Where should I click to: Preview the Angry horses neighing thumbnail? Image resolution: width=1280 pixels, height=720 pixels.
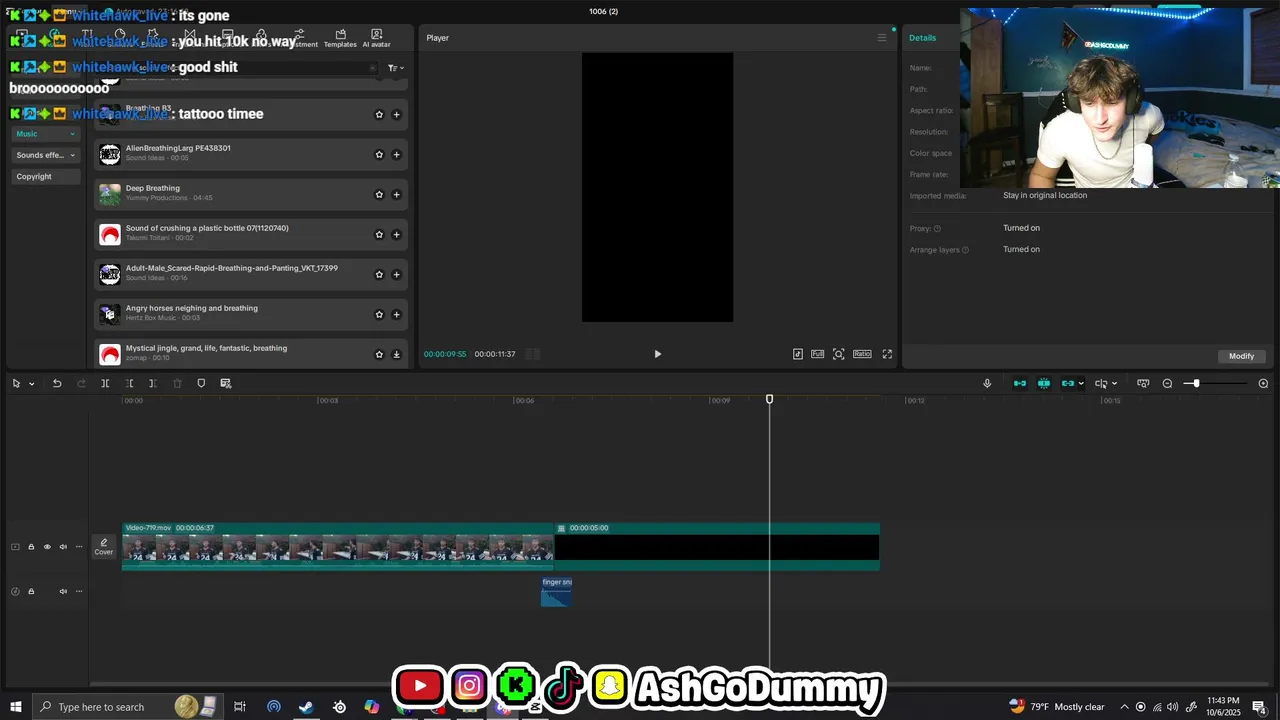pyautogui.click(x=110, y=314)
